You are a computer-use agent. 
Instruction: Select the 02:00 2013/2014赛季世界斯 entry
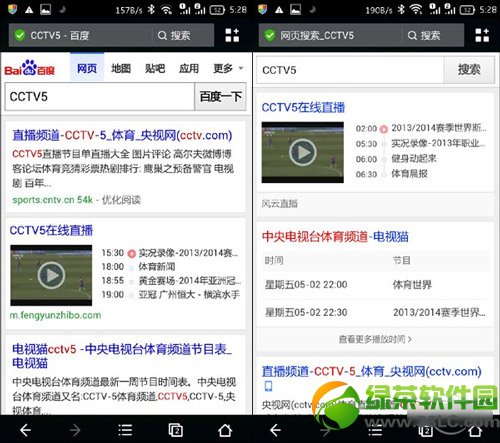[421, 128]
